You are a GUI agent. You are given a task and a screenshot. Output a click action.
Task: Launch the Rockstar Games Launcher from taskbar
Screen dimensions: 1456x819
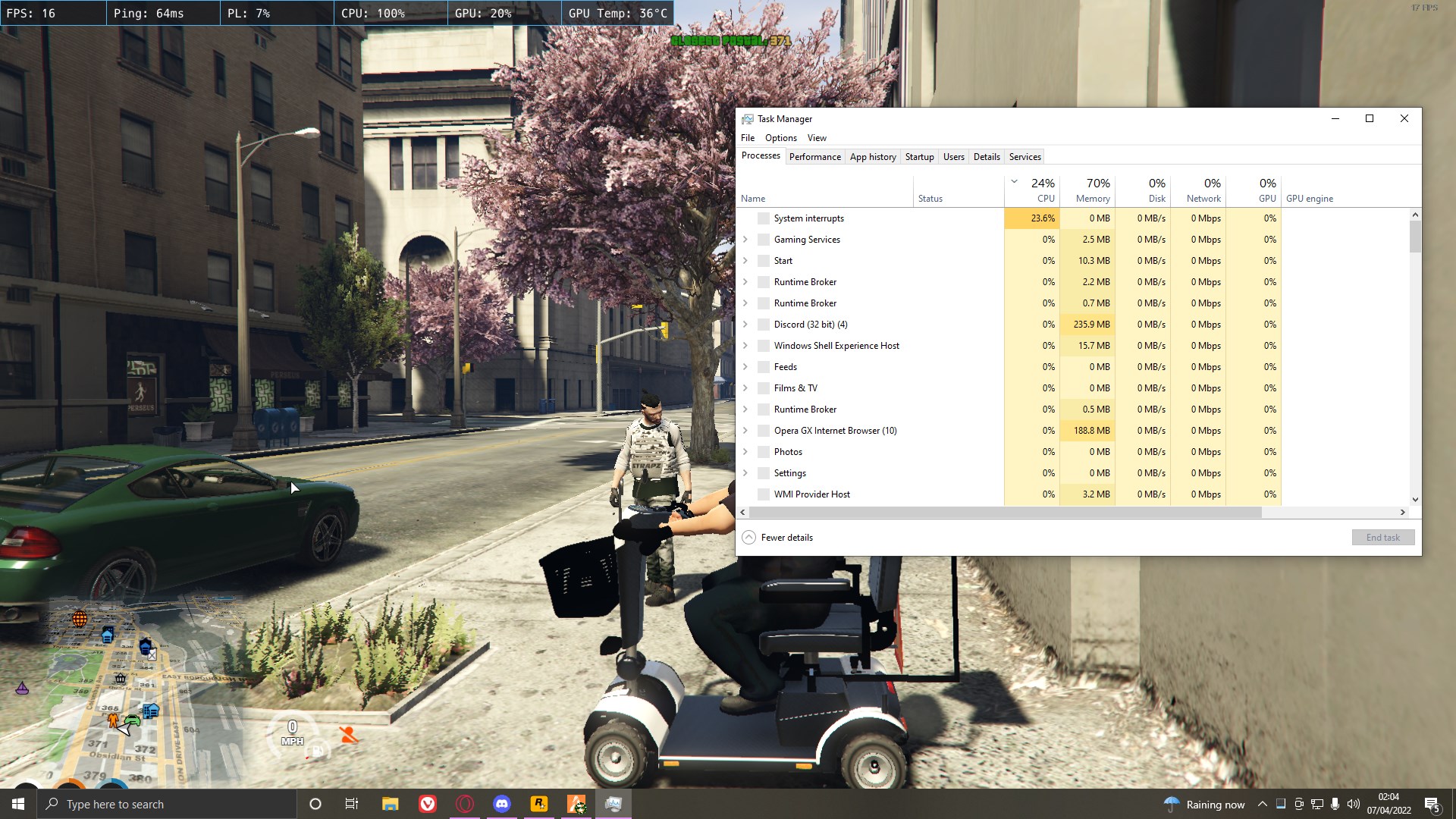coord(539,804)
